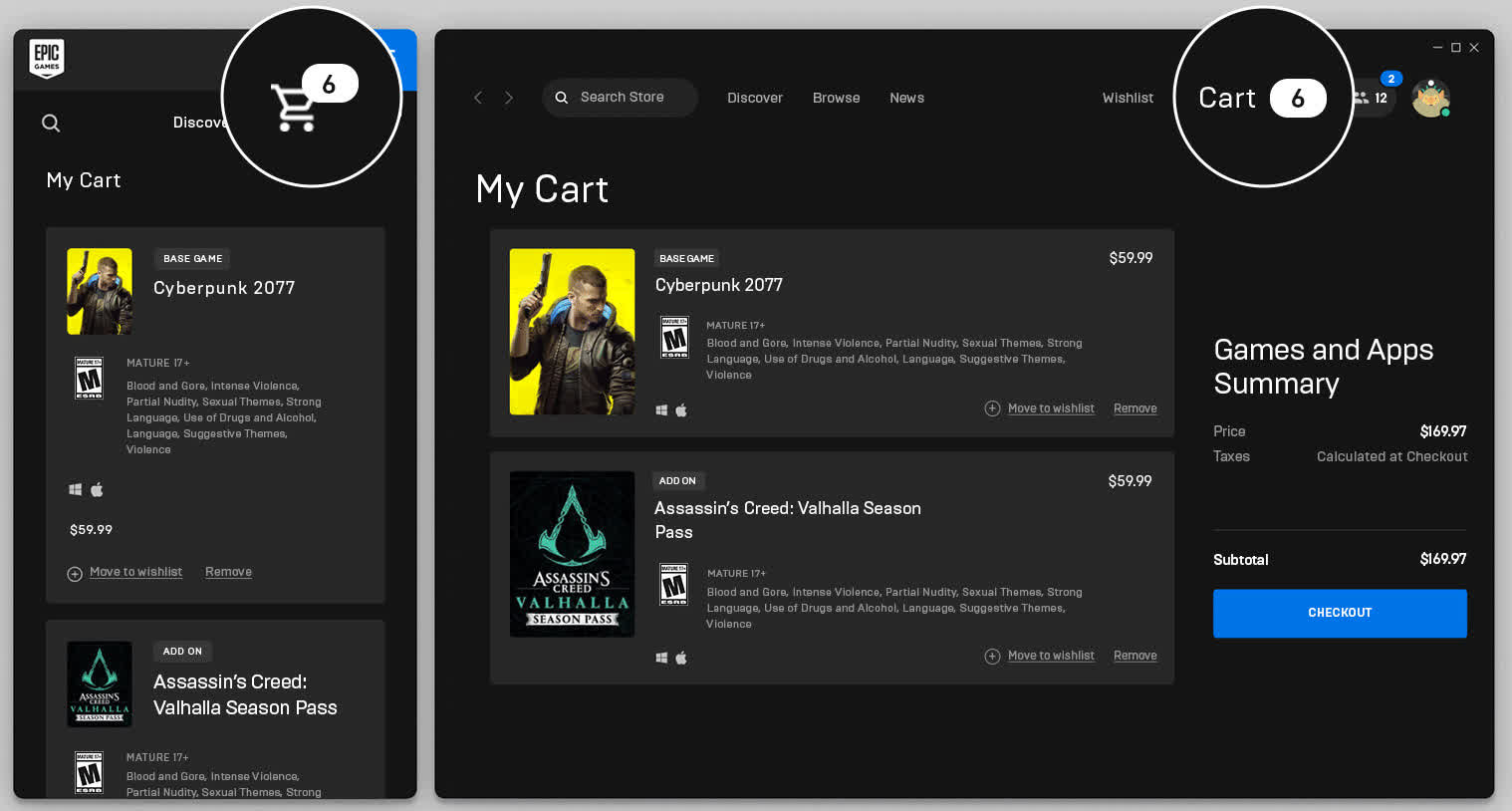
Task: Click Windows platform icon under Valhalla, wide window
Action: coord(661,658)
